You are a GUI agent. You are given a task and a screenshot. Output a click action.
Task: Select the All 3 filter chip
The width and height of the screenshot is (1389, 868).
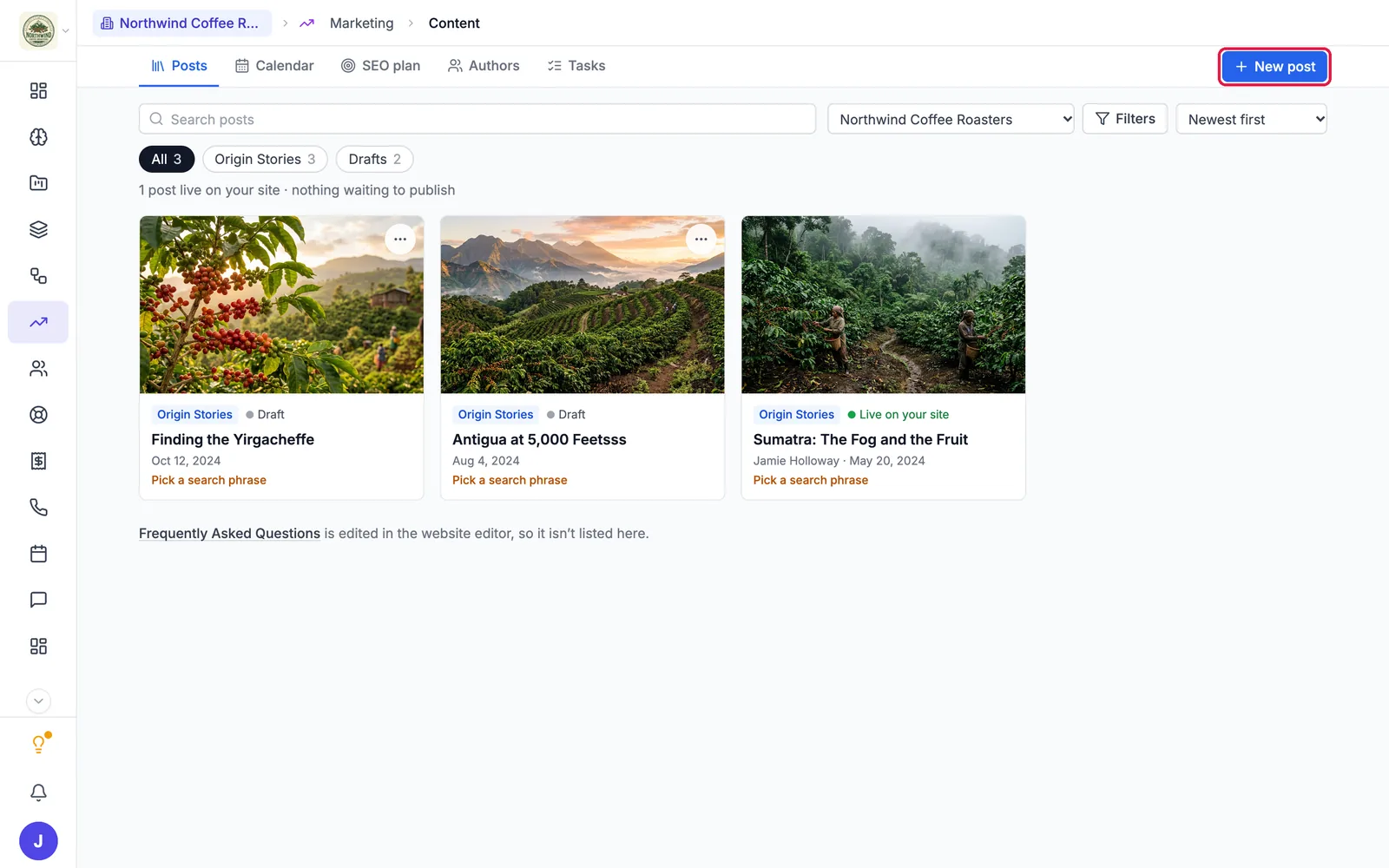pos(167,159)
